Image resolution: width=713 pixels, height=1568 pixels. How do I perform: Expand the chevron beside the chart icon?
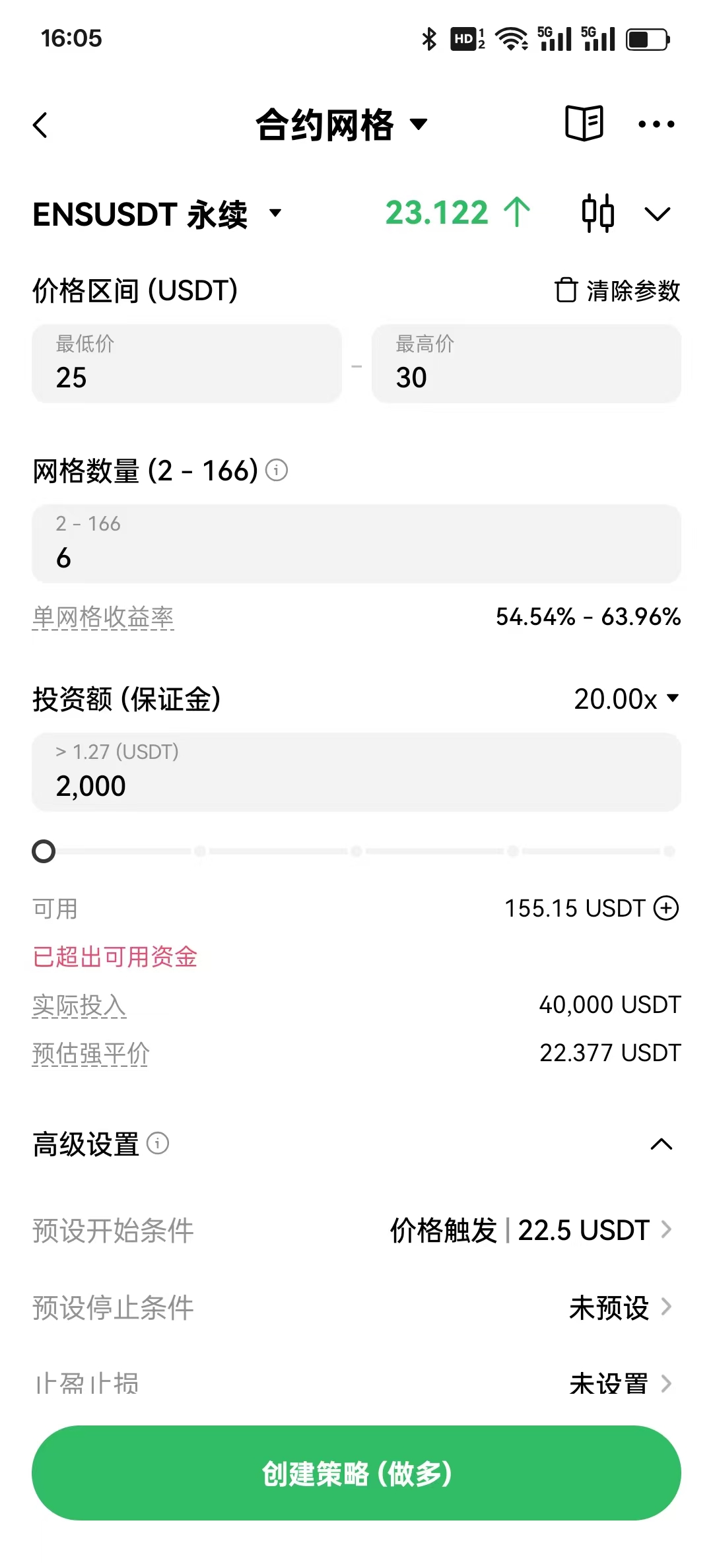tap(657, 214)
